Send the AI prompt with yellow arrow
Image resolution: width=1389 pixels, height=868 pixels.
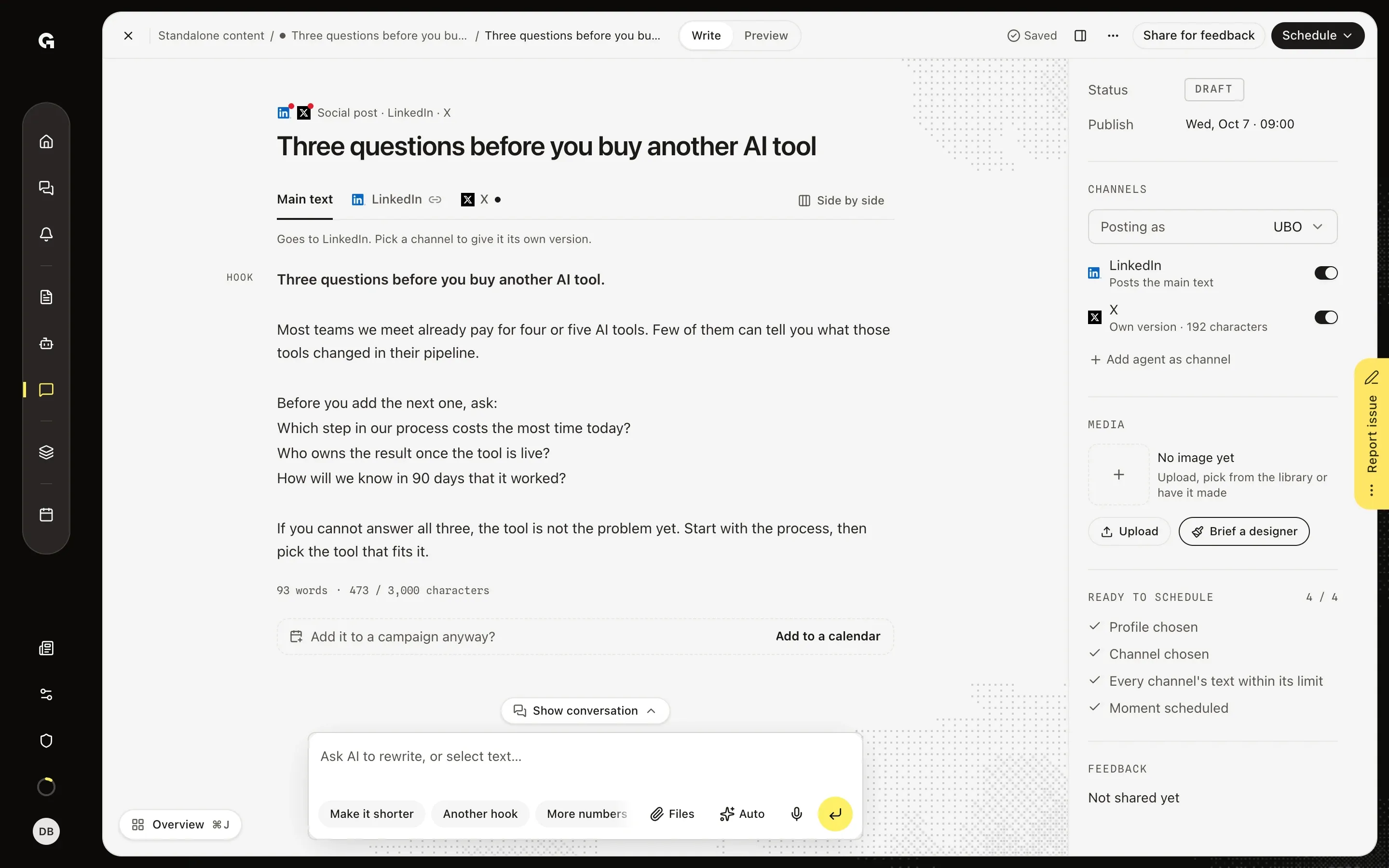coord(835,814)
